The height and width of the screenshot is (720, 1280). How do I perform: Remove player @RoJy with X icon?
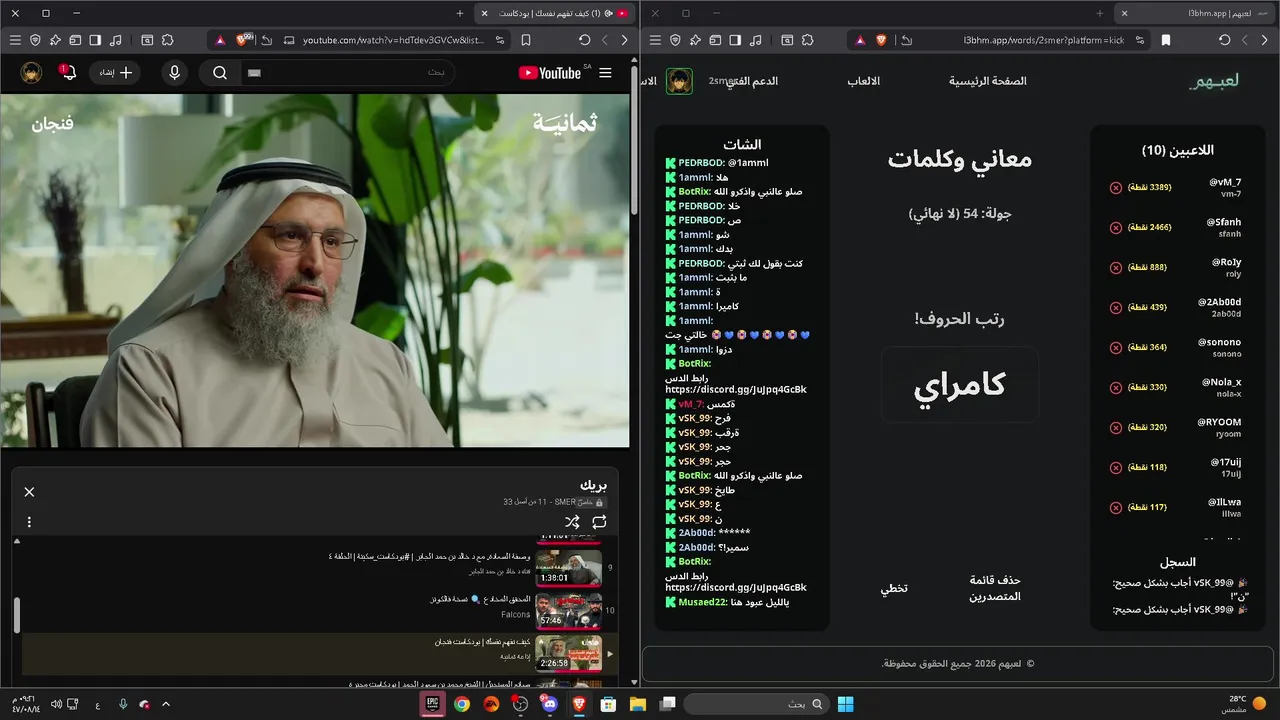1116,267
